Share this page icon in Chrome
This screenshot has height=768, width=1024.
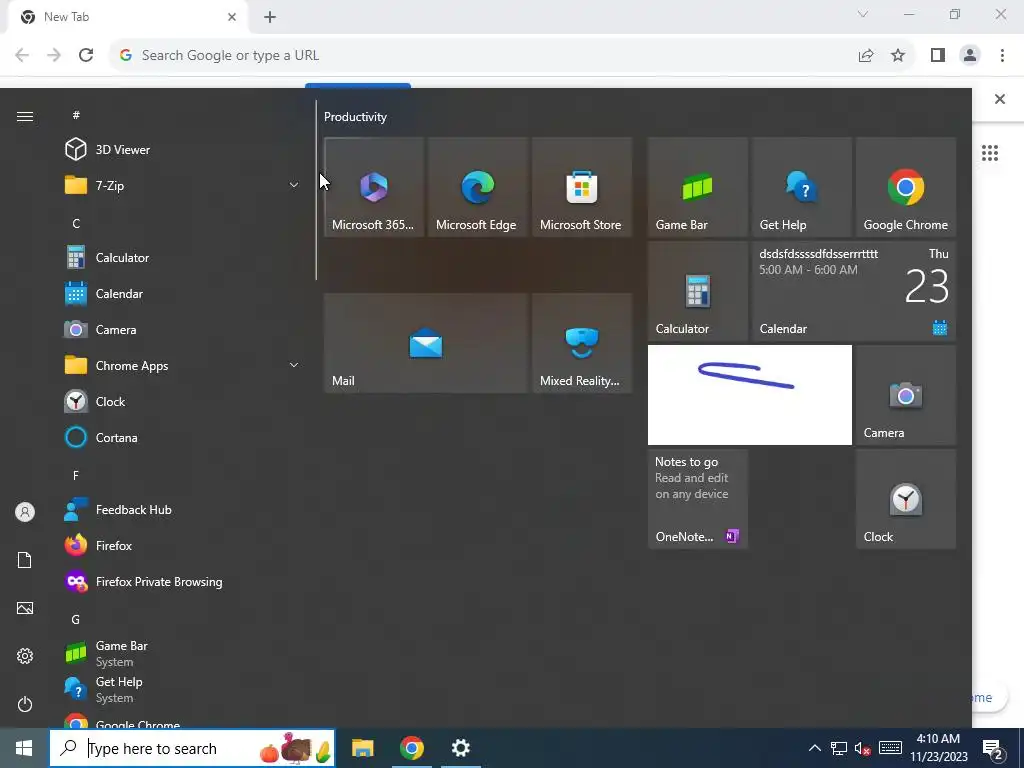point(866,56)
